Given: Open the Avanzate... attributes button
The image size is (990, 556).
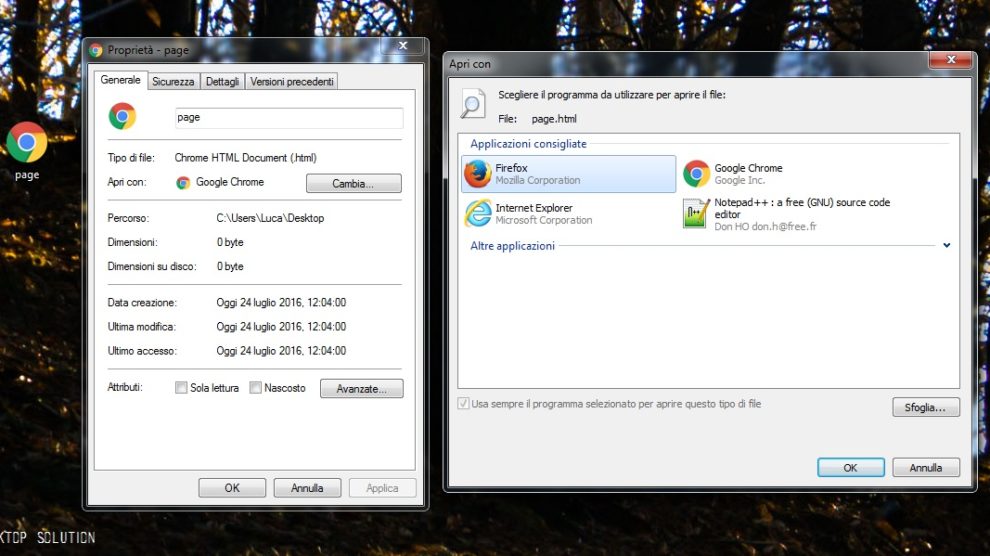Looking at the screenshot, I should tap(361, 388).
